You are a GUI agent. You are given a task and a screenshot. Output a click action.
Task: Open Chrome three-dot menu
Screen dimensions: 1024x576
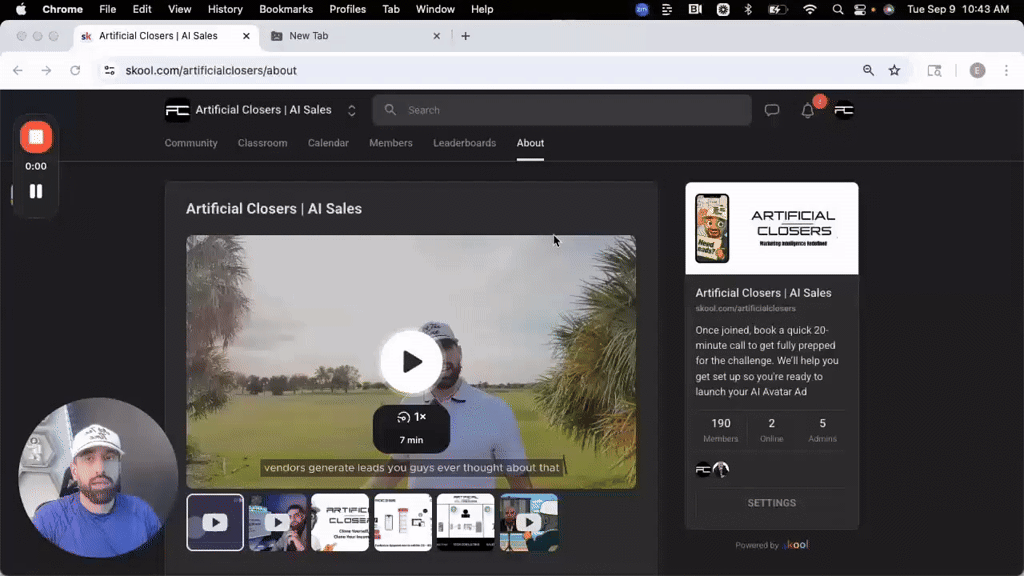pyautogui.click(x=1006, y=71)
